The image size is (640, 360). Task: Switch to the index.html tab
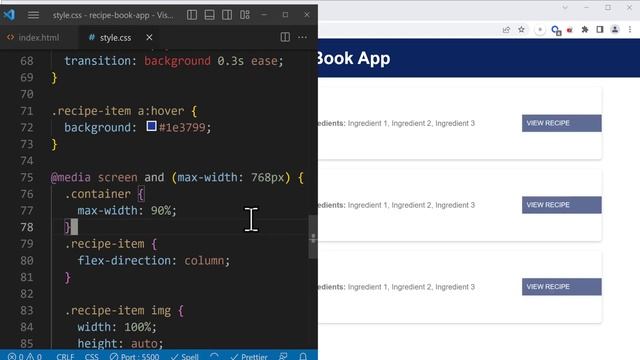click(33, 38)
